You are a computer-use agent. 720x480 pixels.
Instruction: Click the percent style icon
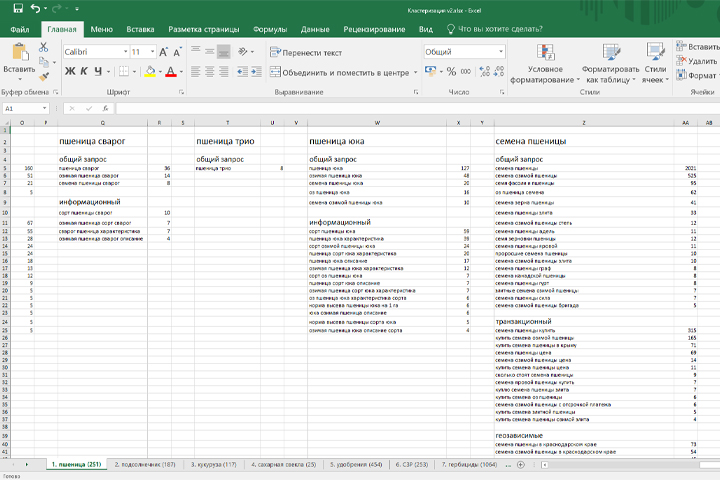(x=451, y=71)
